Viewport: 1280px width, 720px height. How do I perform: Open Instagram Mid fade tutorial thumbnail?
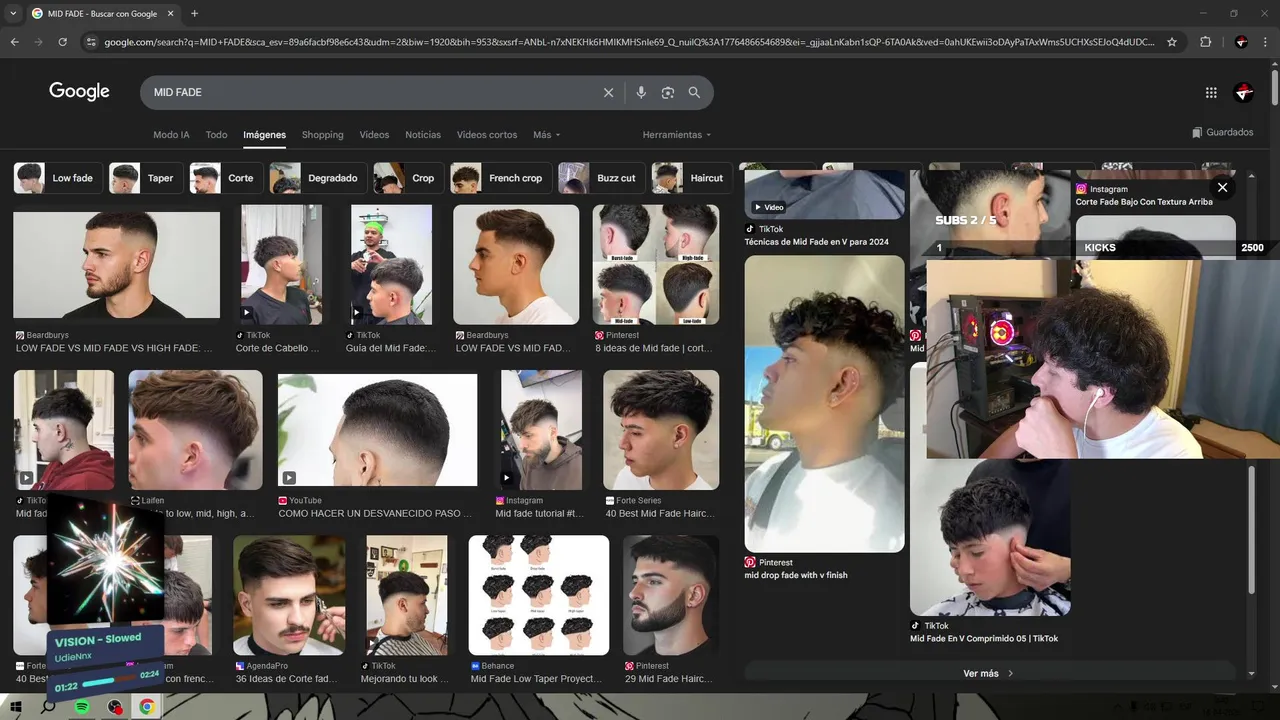click(541, 430)
